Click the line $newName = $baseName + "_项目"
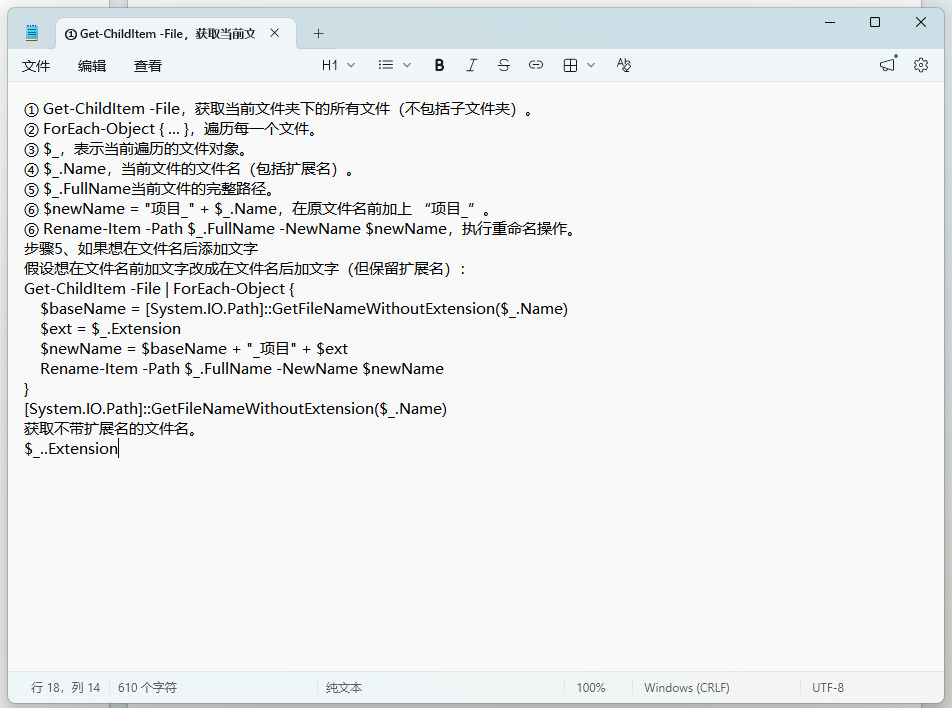The height and width of the screenshot is (708, 952). pos(194,349)
